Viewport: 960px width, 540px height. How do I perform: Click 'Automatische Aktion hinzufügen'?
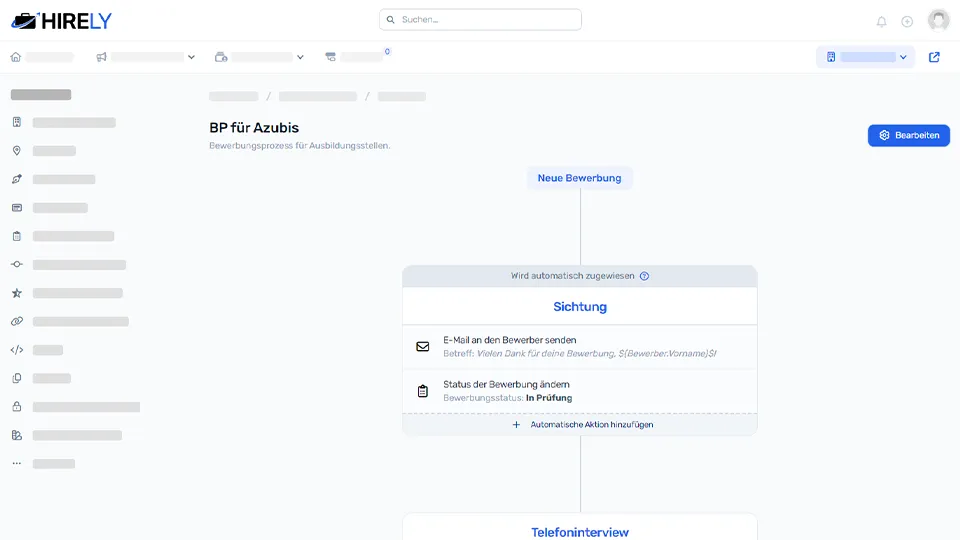(x=580, y=425)
